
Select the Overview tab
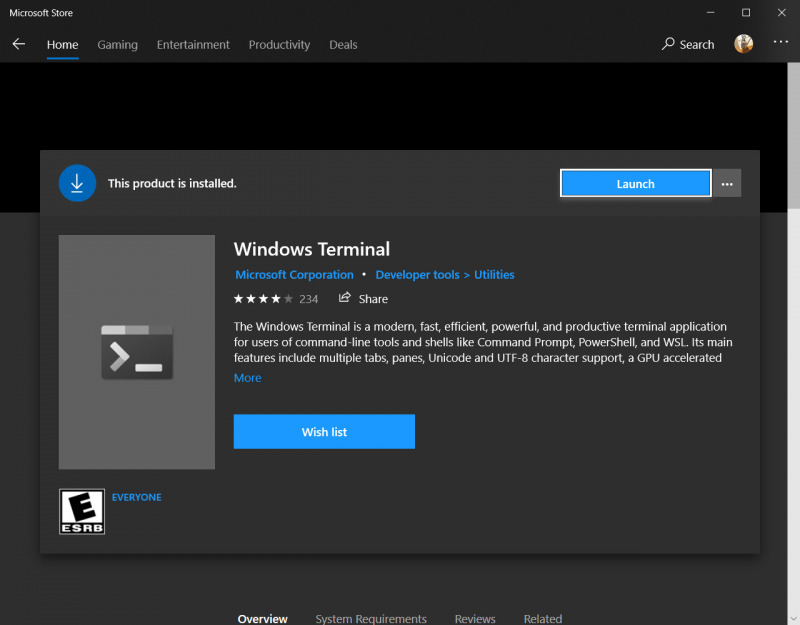point(262,618)
